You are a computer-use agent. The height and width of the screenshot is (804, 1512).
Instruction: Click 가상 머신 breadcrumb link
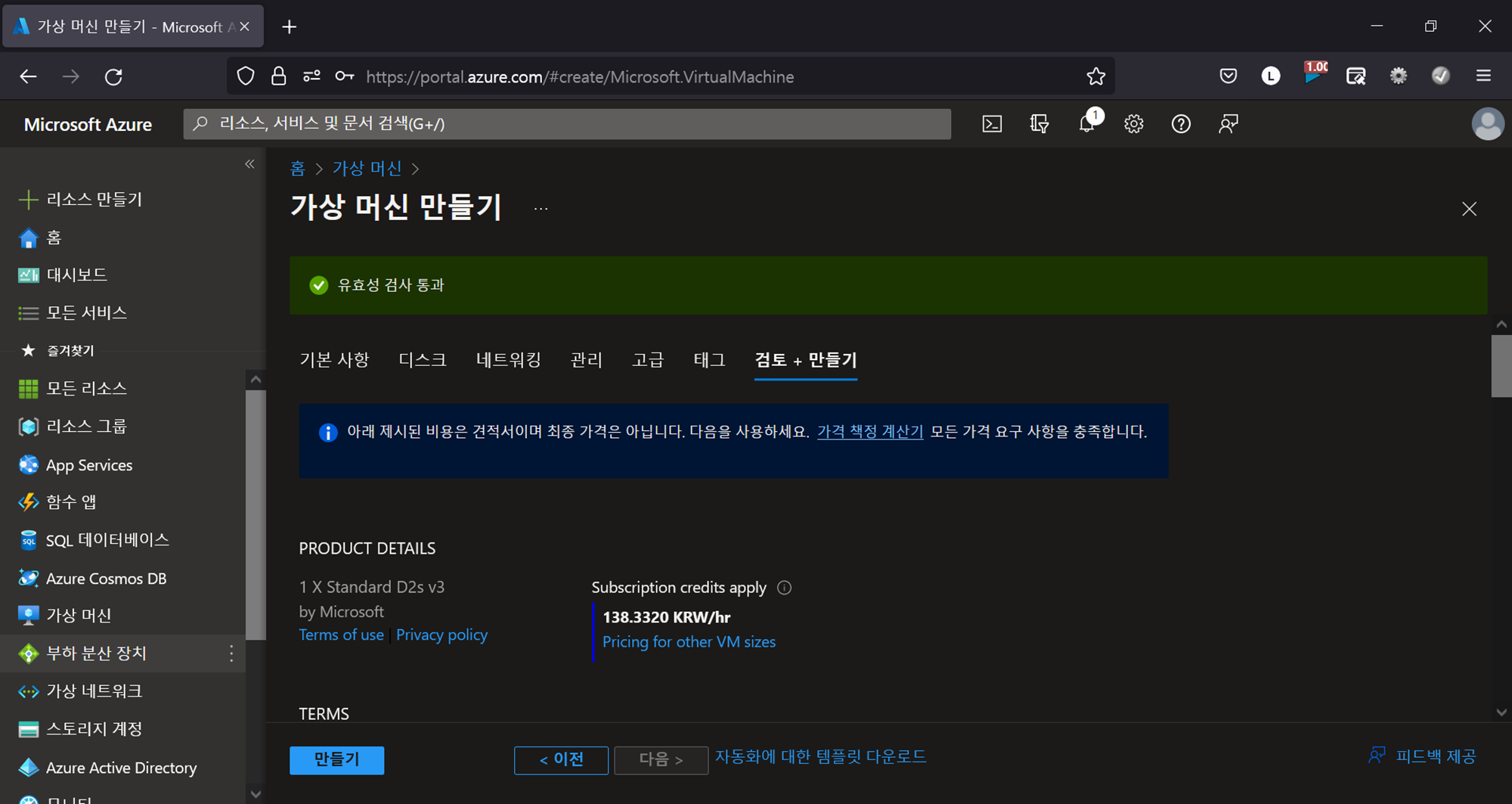tap(367, 168)
